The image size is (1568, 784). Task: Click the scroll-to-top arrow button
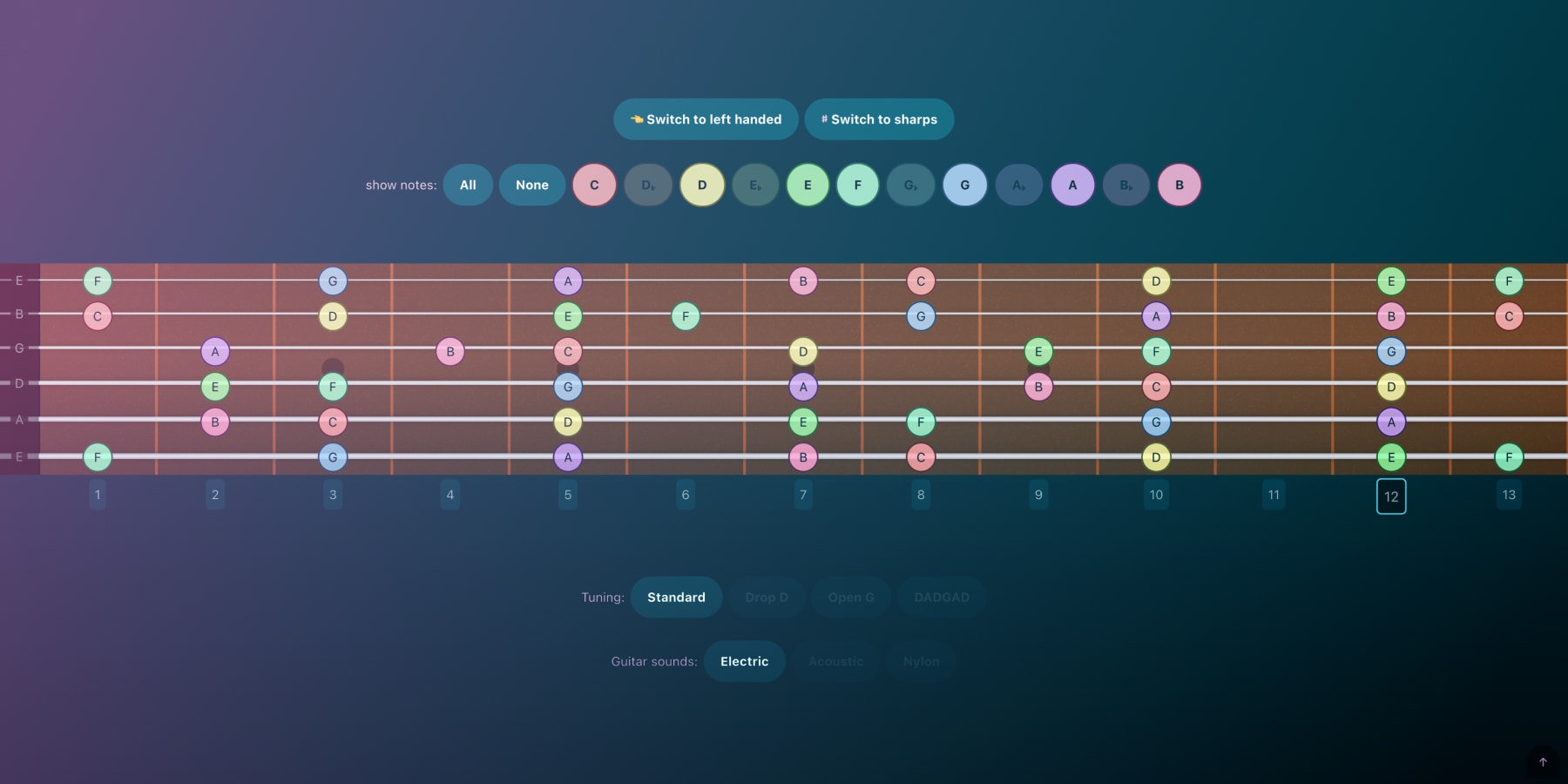tap(1543, 761)
